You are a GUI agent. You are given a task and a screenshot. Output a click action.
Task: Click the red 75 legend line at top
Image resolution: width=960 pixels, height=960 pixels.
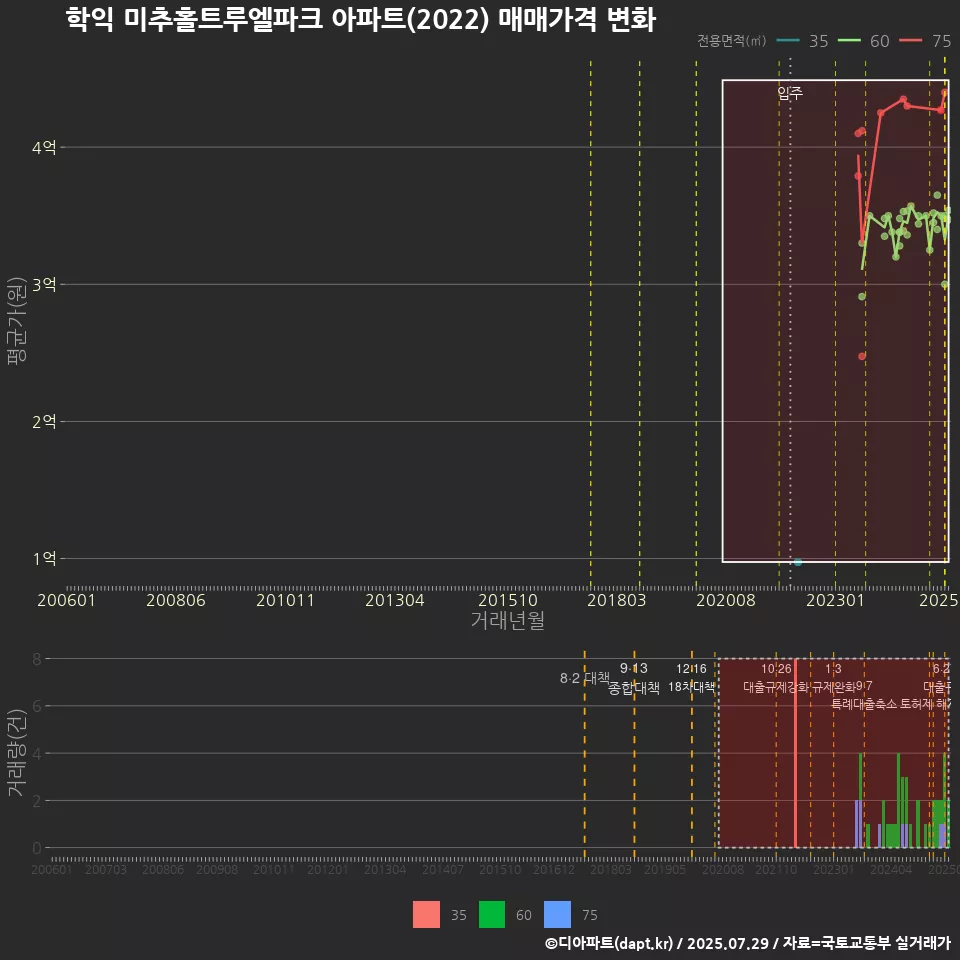click(x=910, y=41)
